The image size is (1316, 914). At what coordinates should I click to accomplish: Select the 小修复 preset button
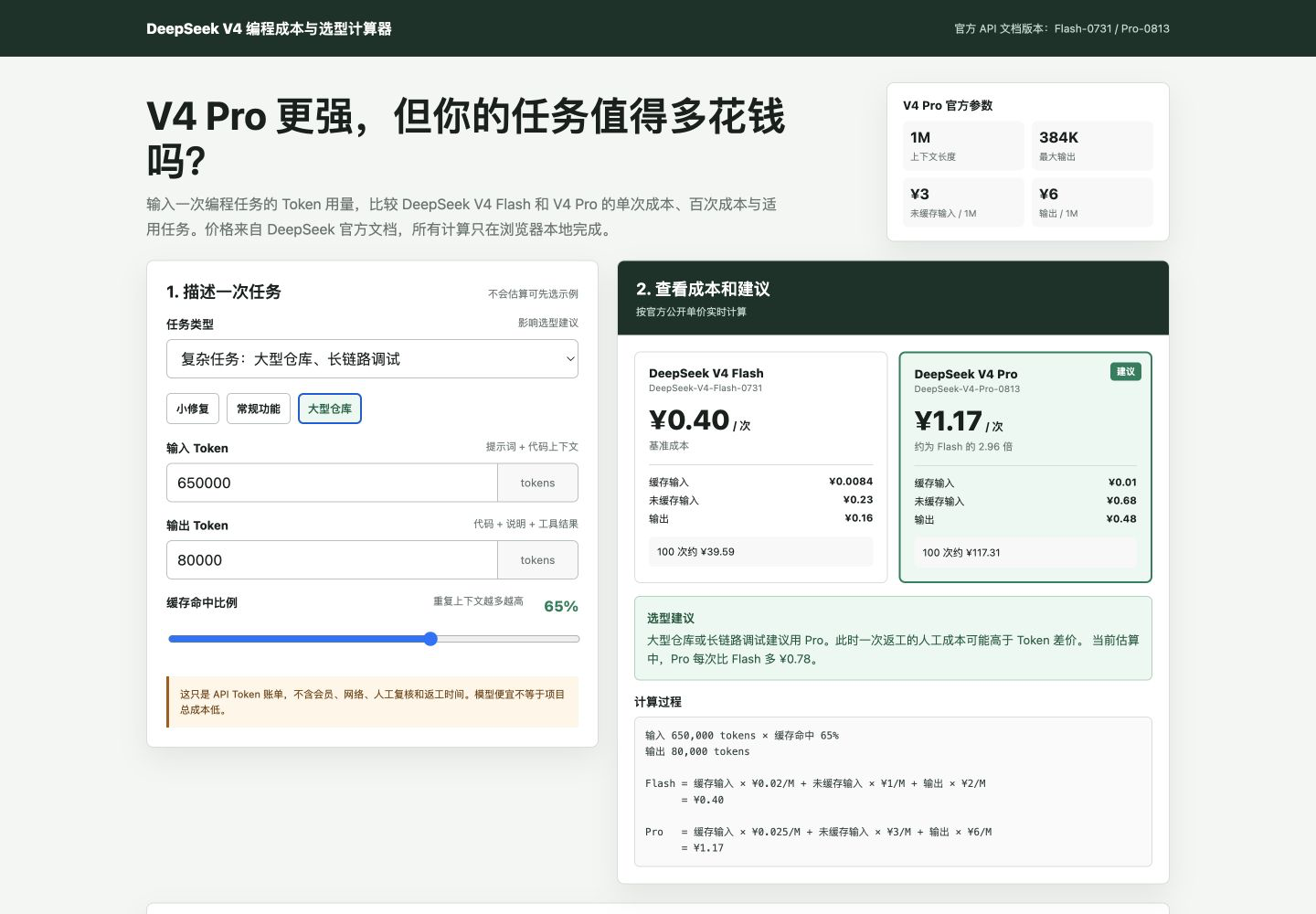coord(193,409)
